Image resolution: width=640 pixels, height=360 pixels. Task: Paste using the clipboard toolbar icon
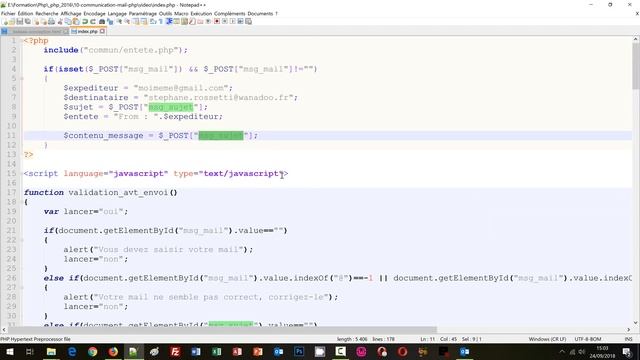(76, 21)
